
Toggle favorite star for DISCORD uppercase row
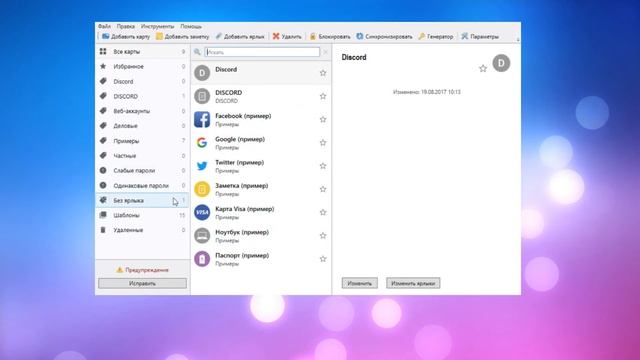click(323, 96)
